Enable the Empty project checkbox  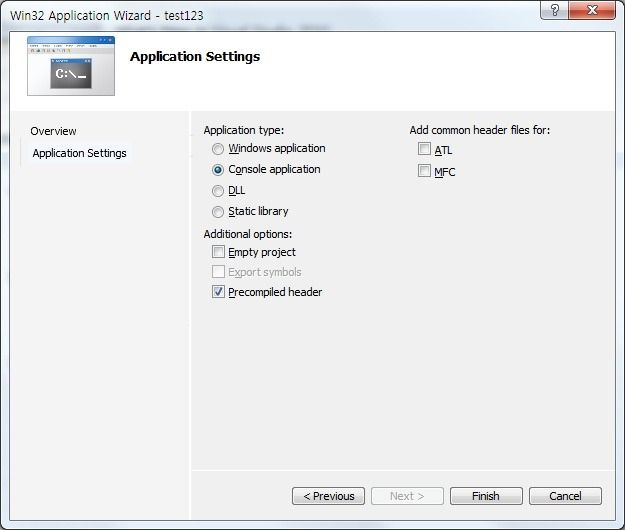pyautogui.click(x=218, y=252)
